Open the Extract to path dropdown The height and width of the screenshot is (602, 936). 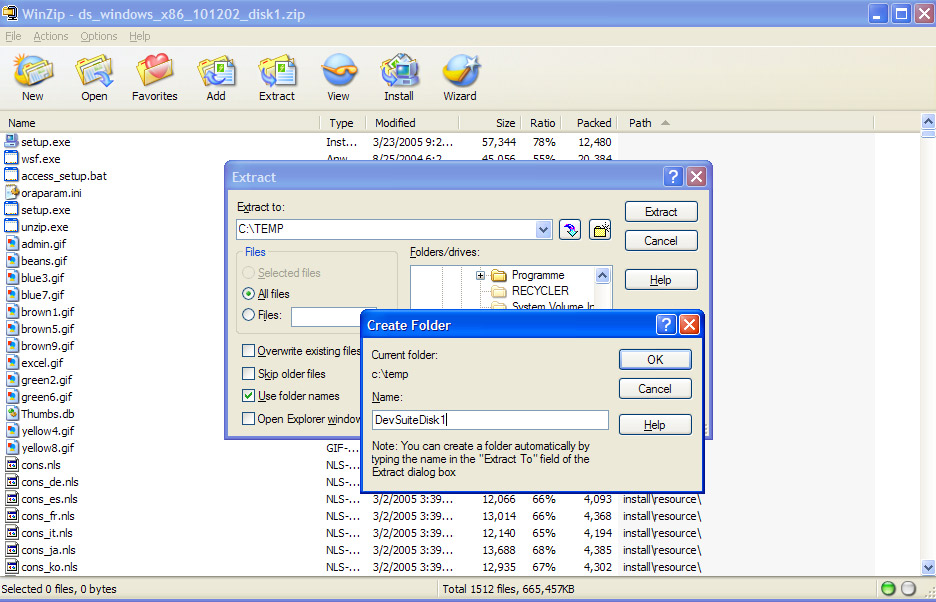tap(543, 229)
